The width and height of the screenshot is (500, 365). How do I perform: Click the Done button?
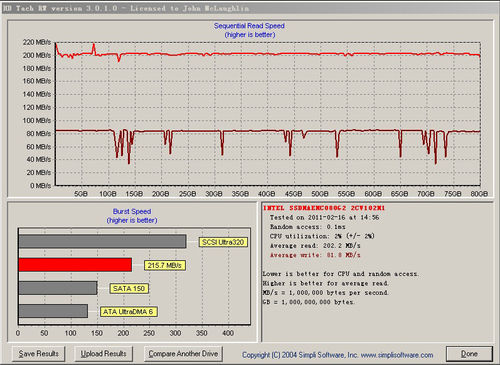pos(469,354)
